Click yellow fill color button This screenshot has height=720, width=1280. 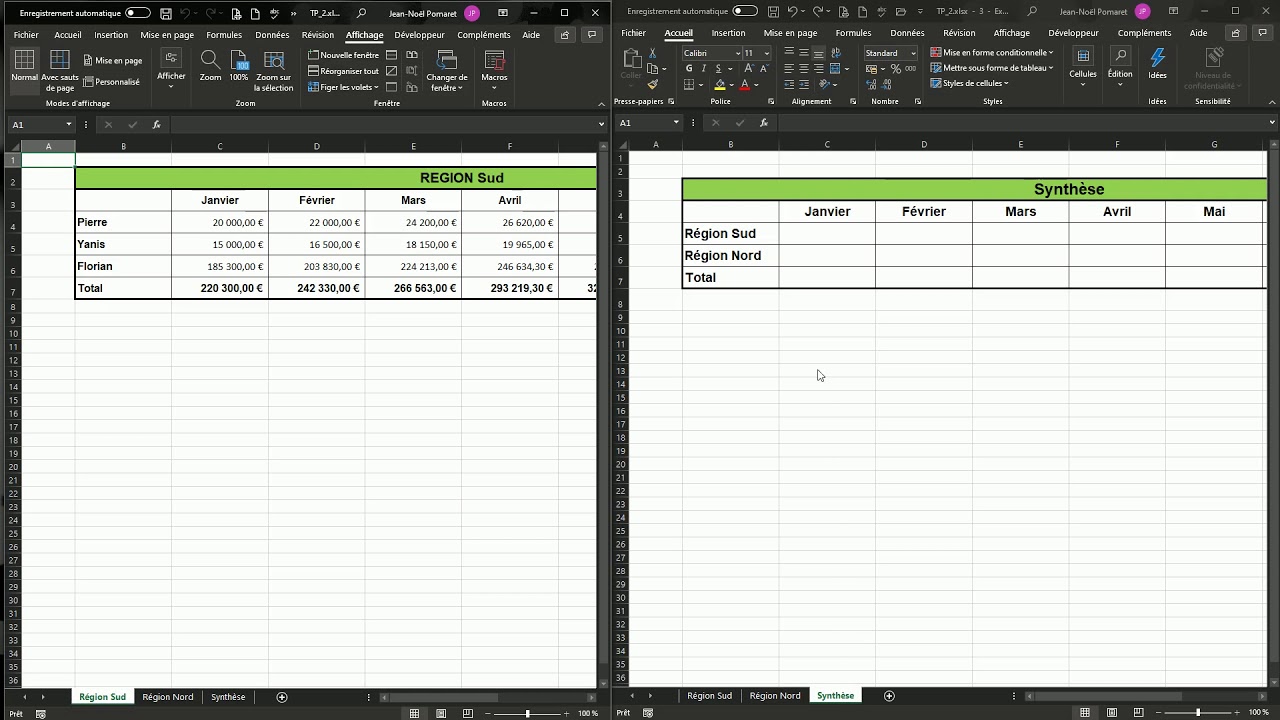[720, 85]
